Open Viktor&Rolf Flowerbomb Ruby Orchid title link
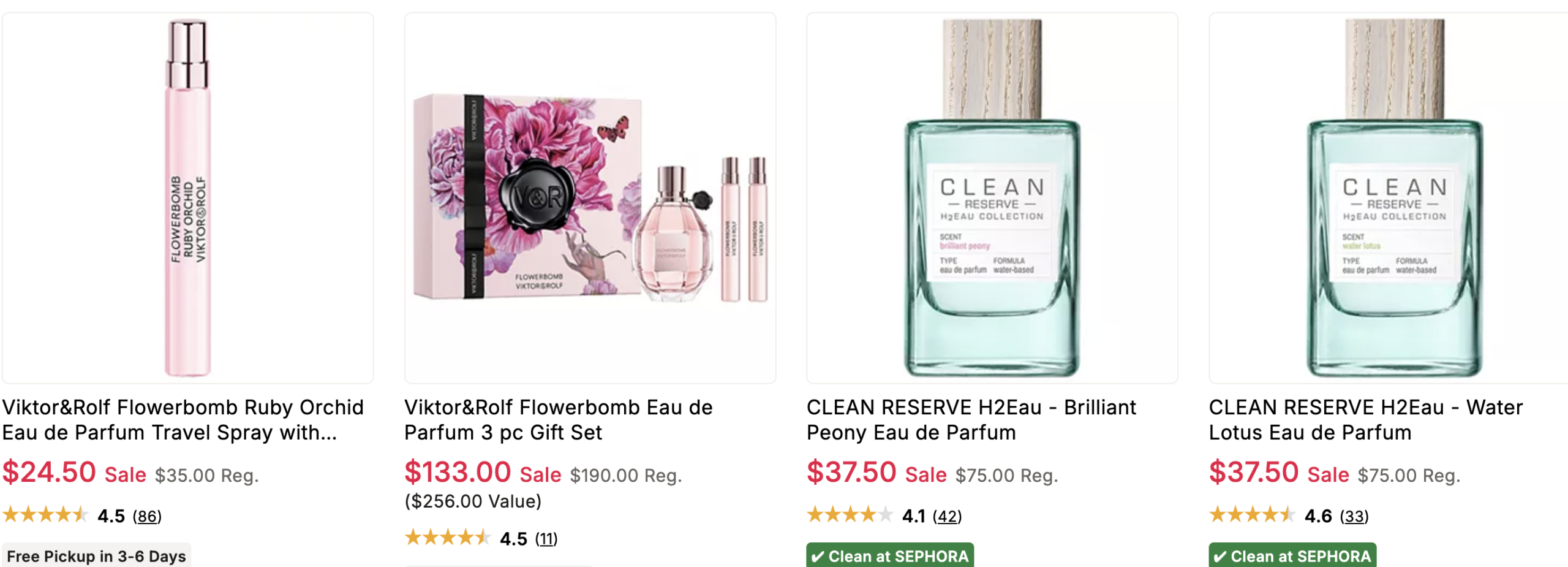 coord(183,420)
